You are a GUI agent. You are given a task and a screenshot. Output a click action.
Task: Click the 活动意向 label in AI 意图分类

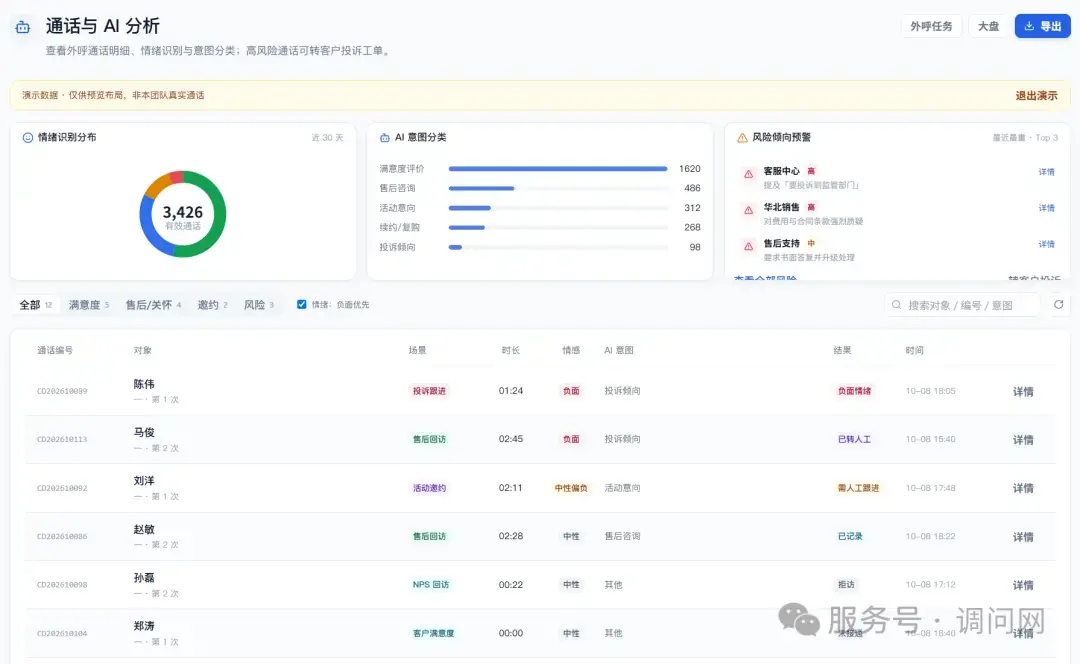click(x=397, y=208)
